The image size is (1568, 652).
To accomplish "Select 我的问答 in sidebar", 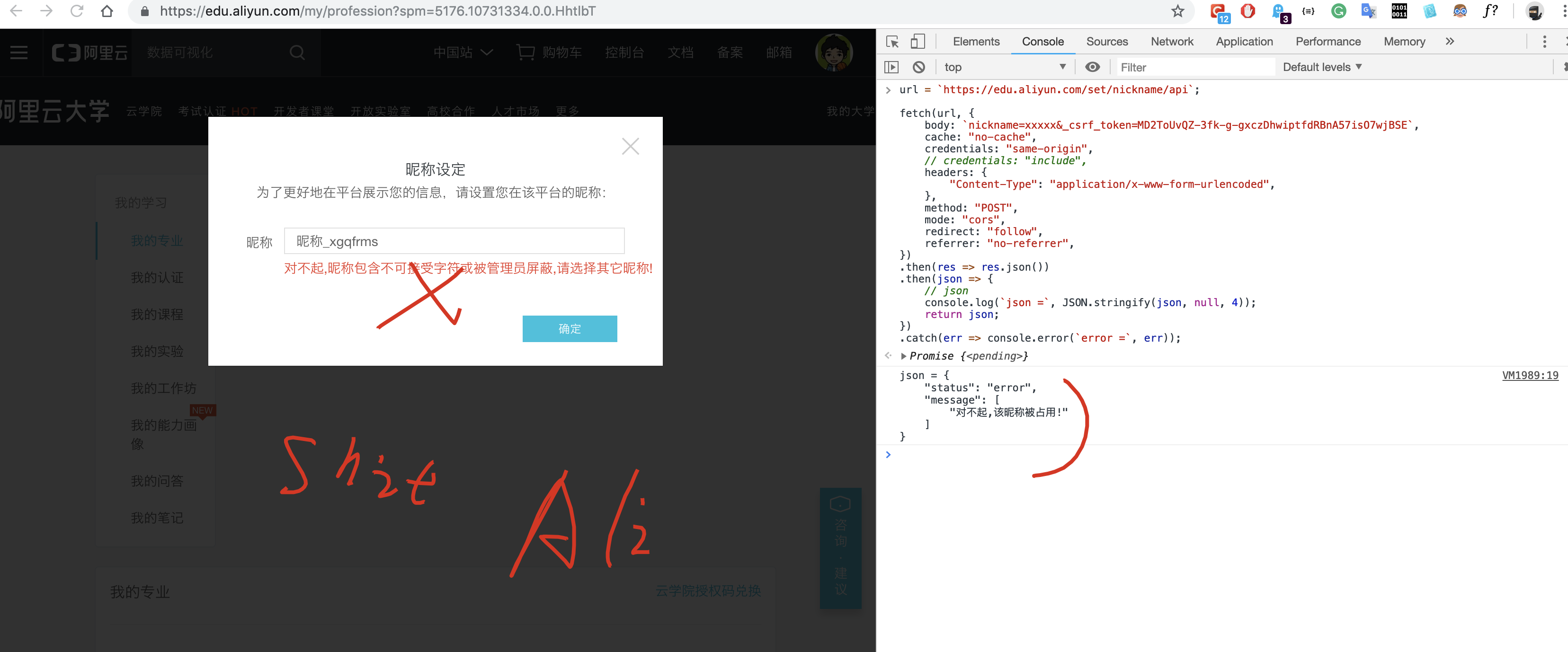I will click(157, 481).
